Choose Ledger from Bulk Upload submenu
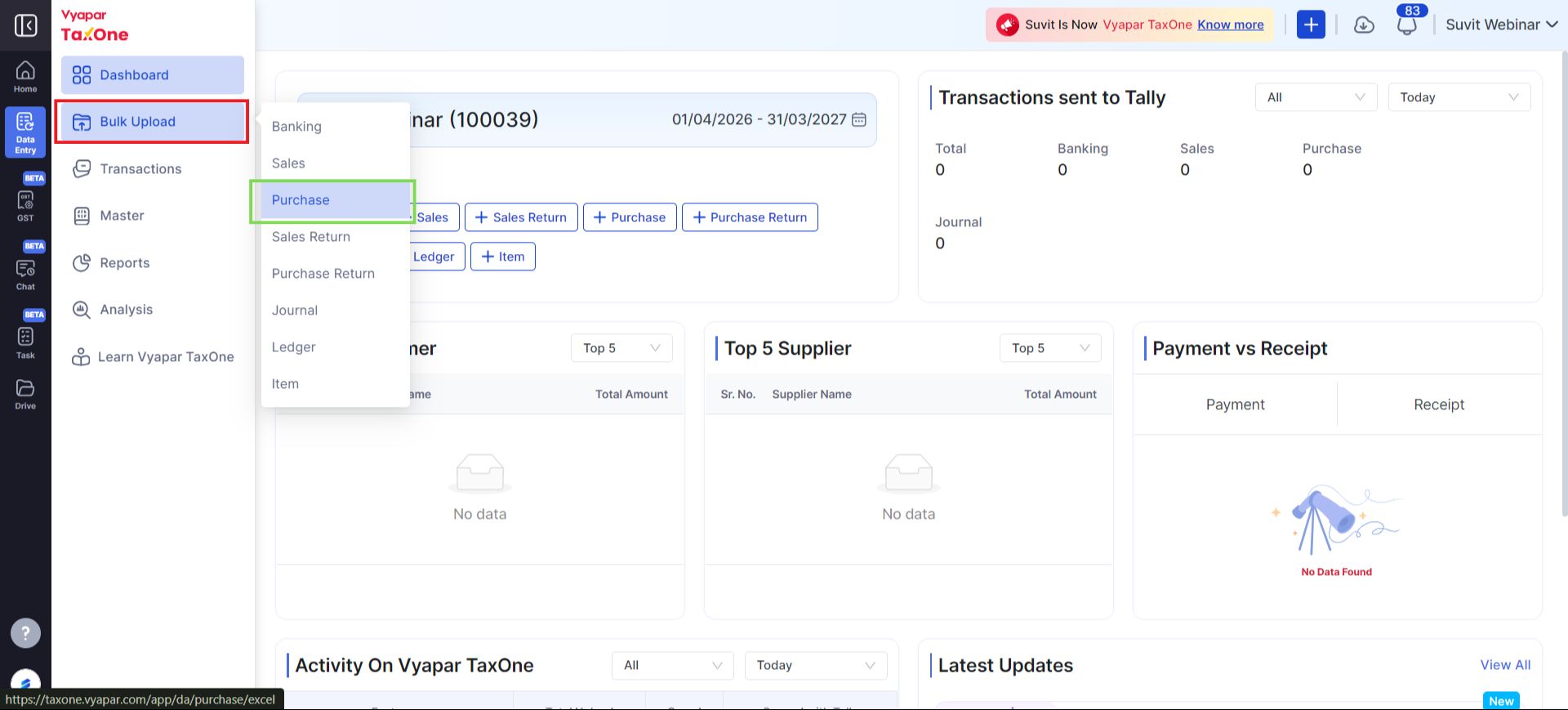The width and height of the screenshot is (1568, 710). [335, 347]
